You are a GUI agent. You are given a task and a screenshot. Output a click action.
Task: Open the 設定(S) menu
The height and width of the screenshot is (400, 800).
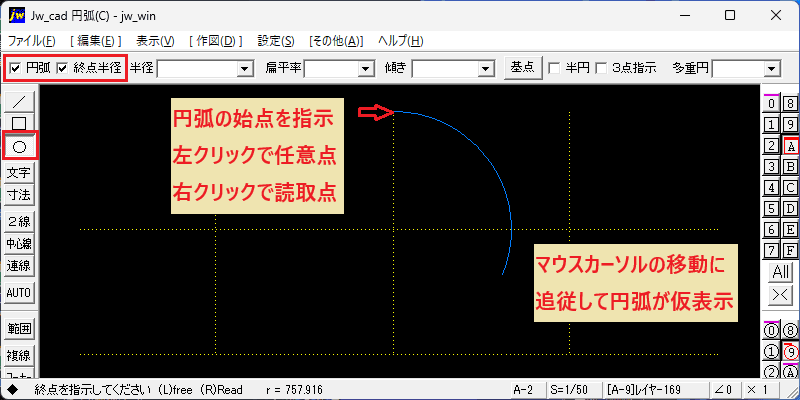point(276,41)
